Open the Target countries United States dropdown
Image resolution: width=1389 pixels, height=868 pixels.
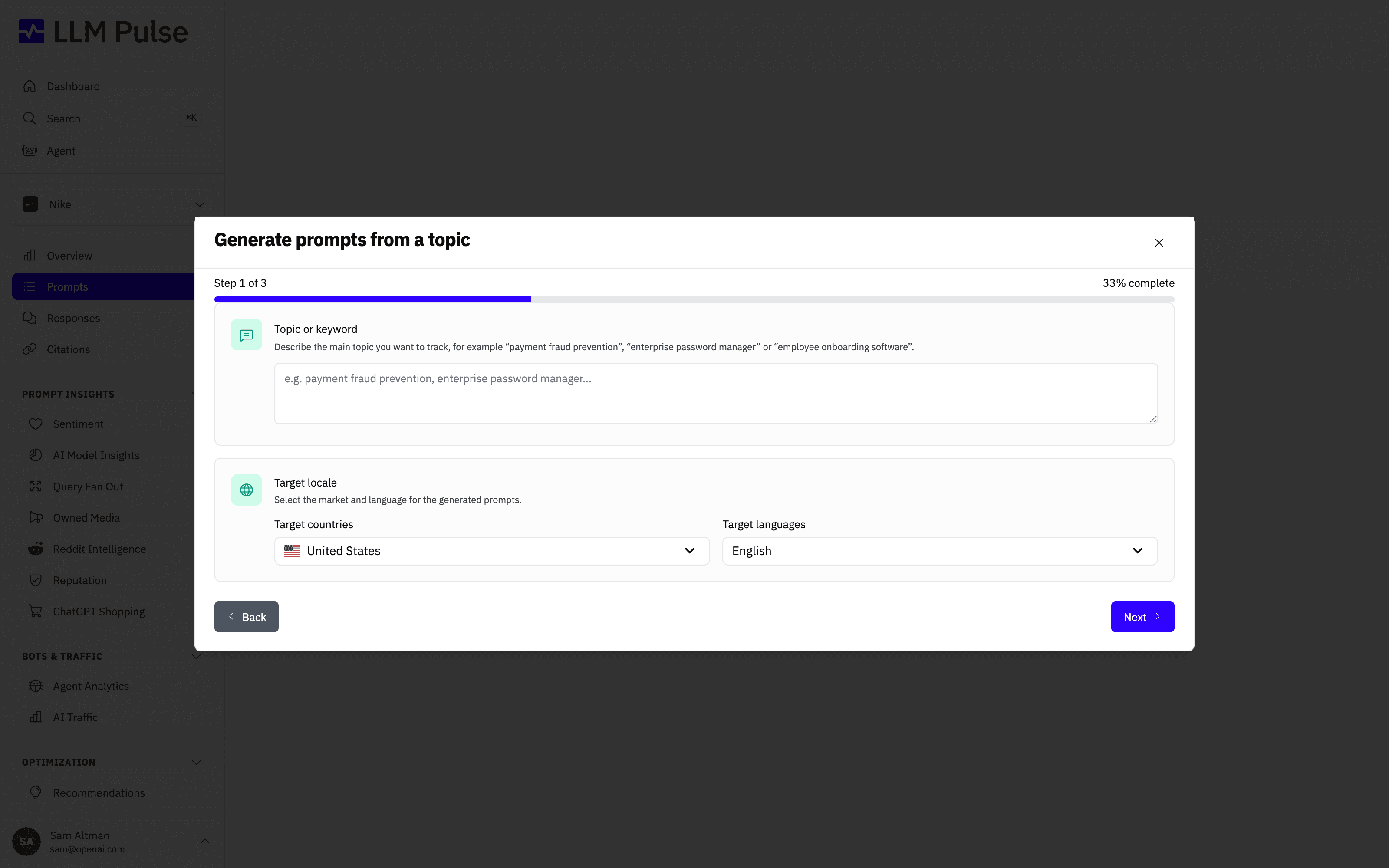click(x=492, y=551)
